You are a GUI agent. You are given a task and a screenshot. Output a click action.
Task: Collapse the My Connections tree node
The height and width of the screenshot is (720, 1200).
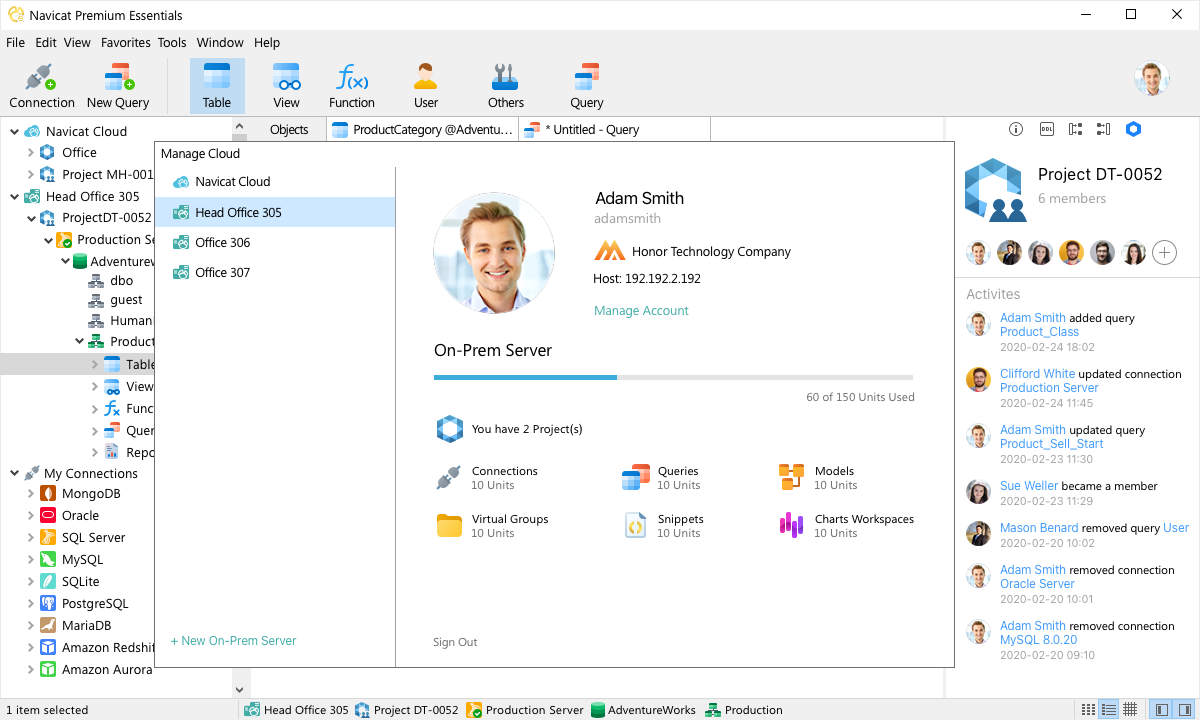[x=14, y=473]
